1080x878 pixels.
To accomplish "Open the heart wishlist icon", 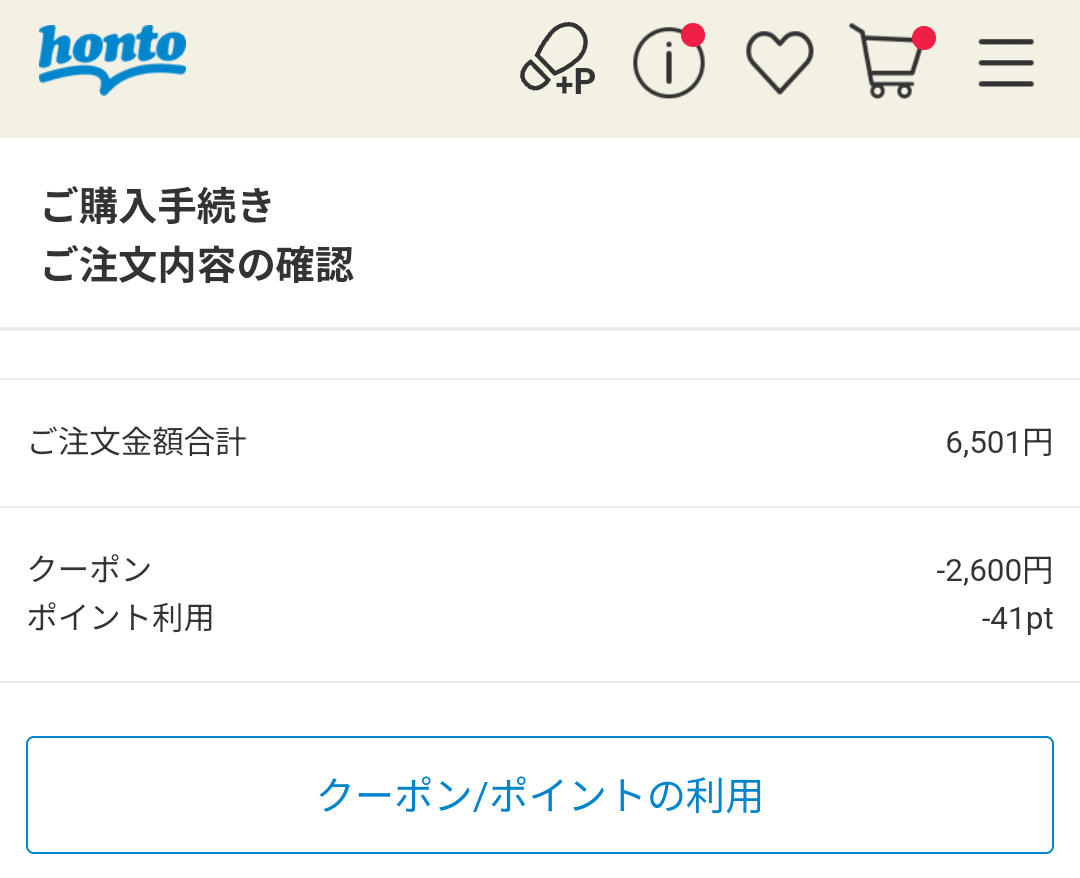I will (x=780, y=62).
